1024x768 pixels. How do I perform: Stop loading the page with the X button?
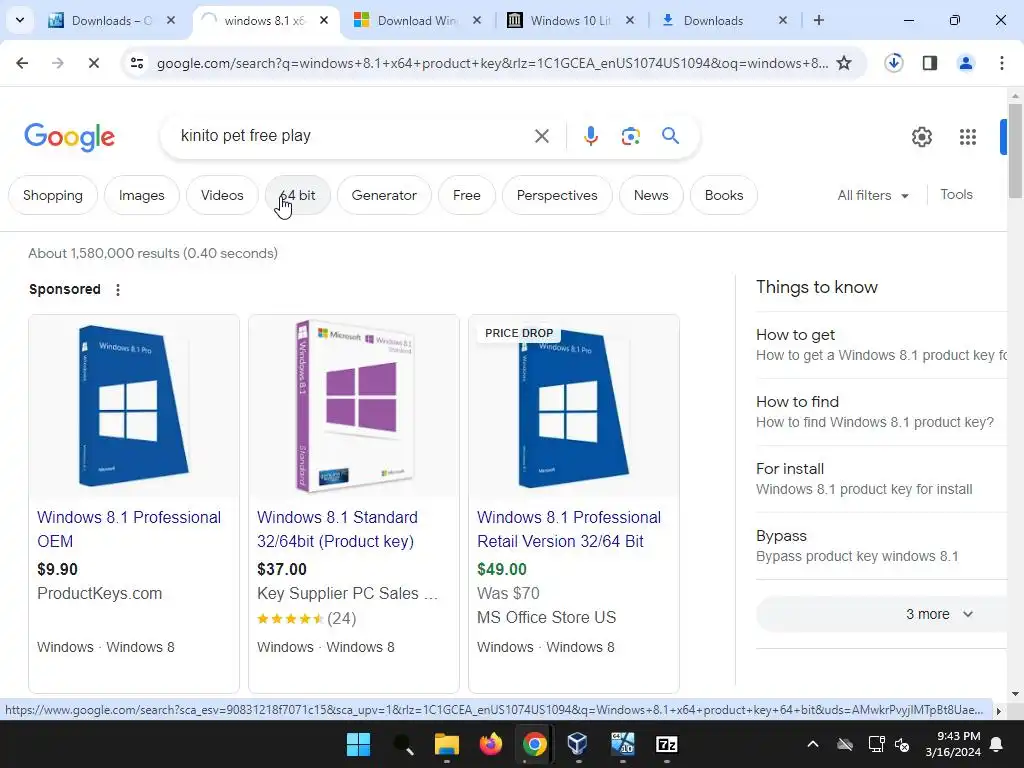(x=93, y=63)
